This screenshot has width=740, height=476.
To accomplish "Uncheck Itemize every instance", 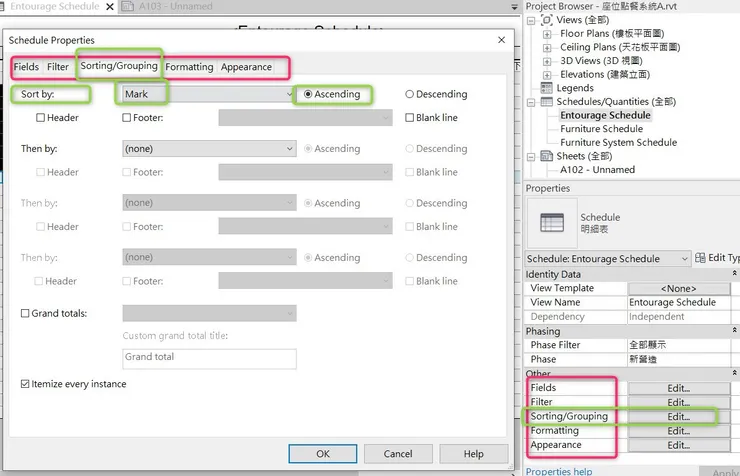I will [x=25, y=384].
